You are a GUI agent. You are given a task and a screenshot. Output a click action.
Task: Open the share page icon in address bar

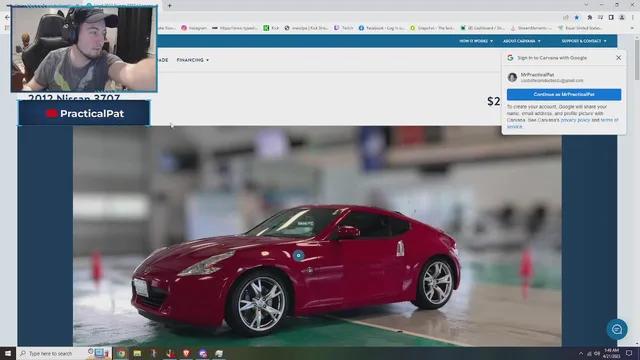click(x=566, y=18)
